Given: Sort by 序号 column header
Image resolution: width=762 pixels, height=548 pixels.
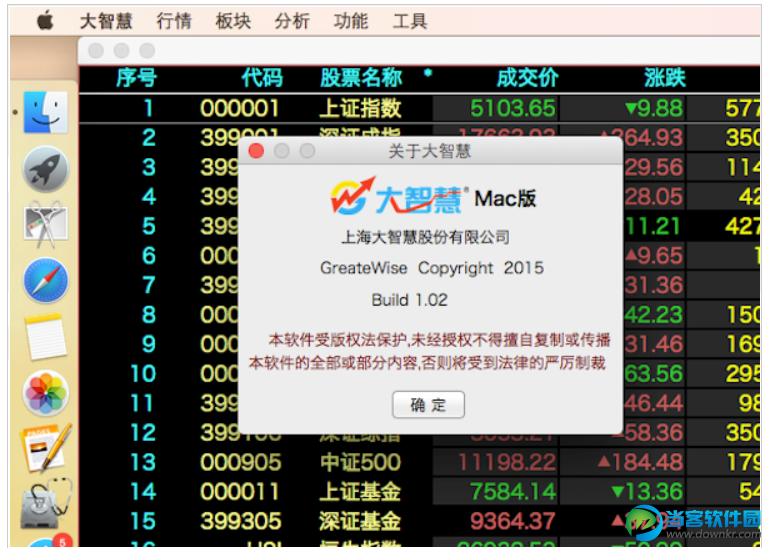Looking at the screenshot, I should click(137, 78).
